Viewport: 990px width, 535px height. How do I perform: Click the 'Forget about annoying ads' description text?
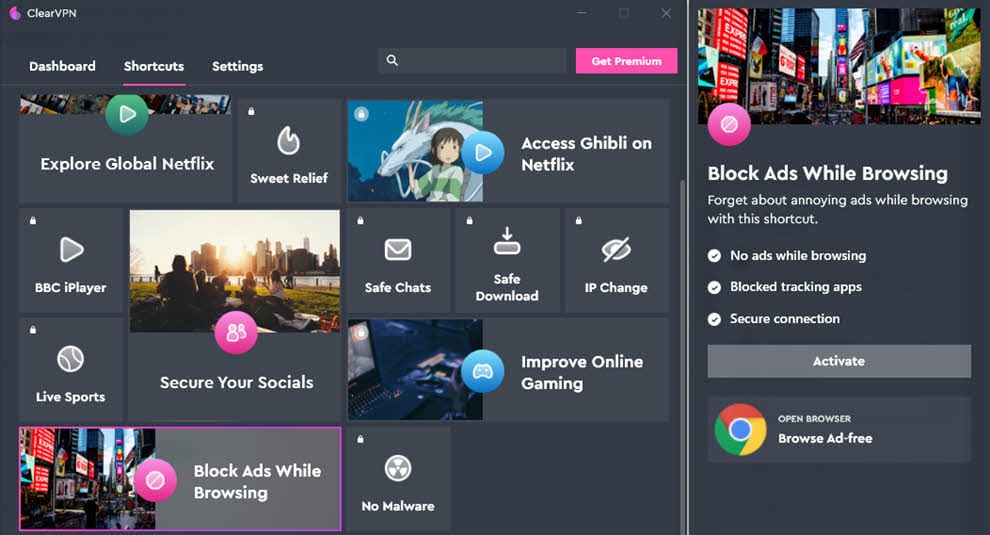coord(838,210)
